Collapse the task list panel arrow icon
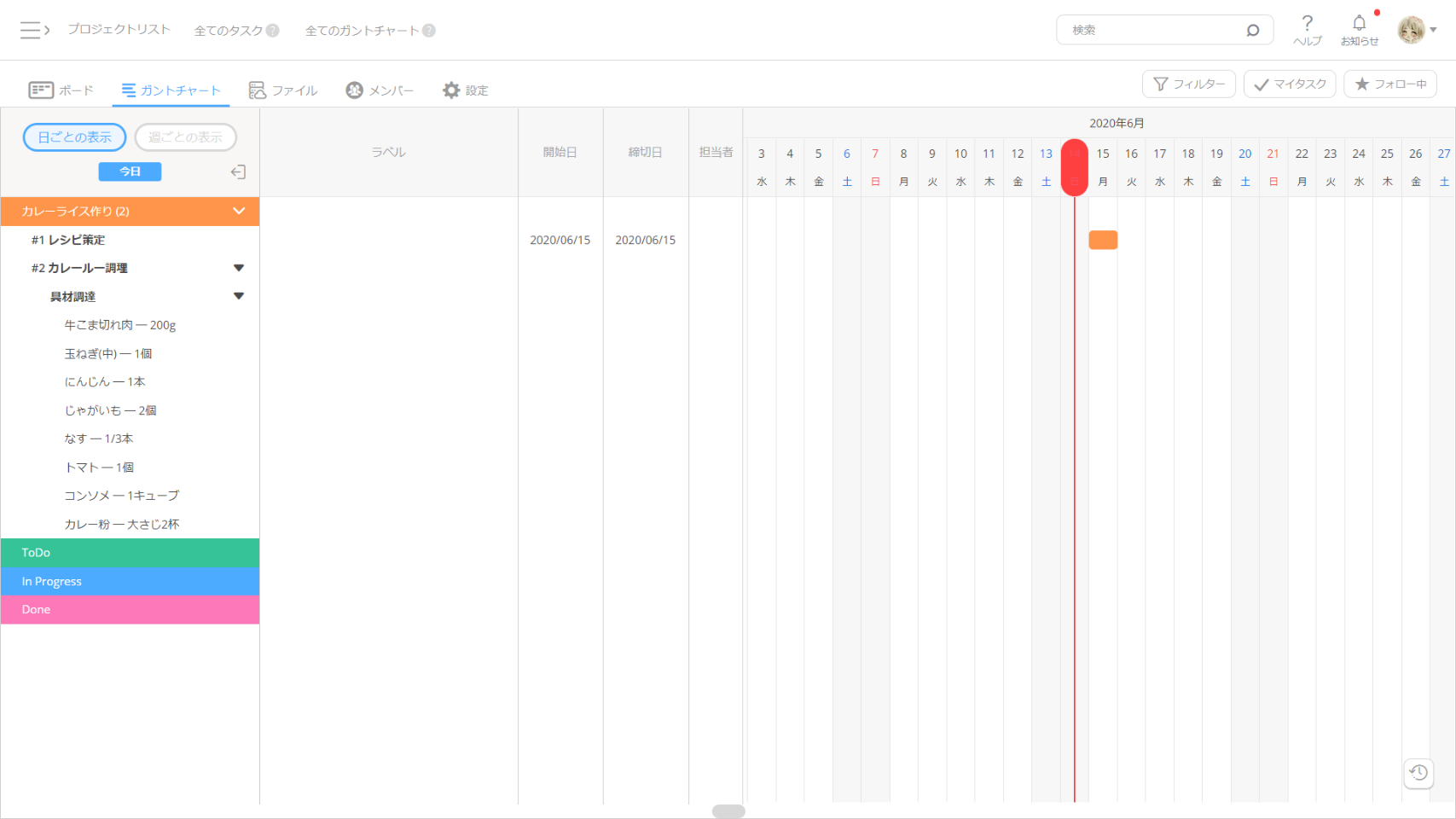This screenshot has width=1456, height=819. (x=238, y=171)
